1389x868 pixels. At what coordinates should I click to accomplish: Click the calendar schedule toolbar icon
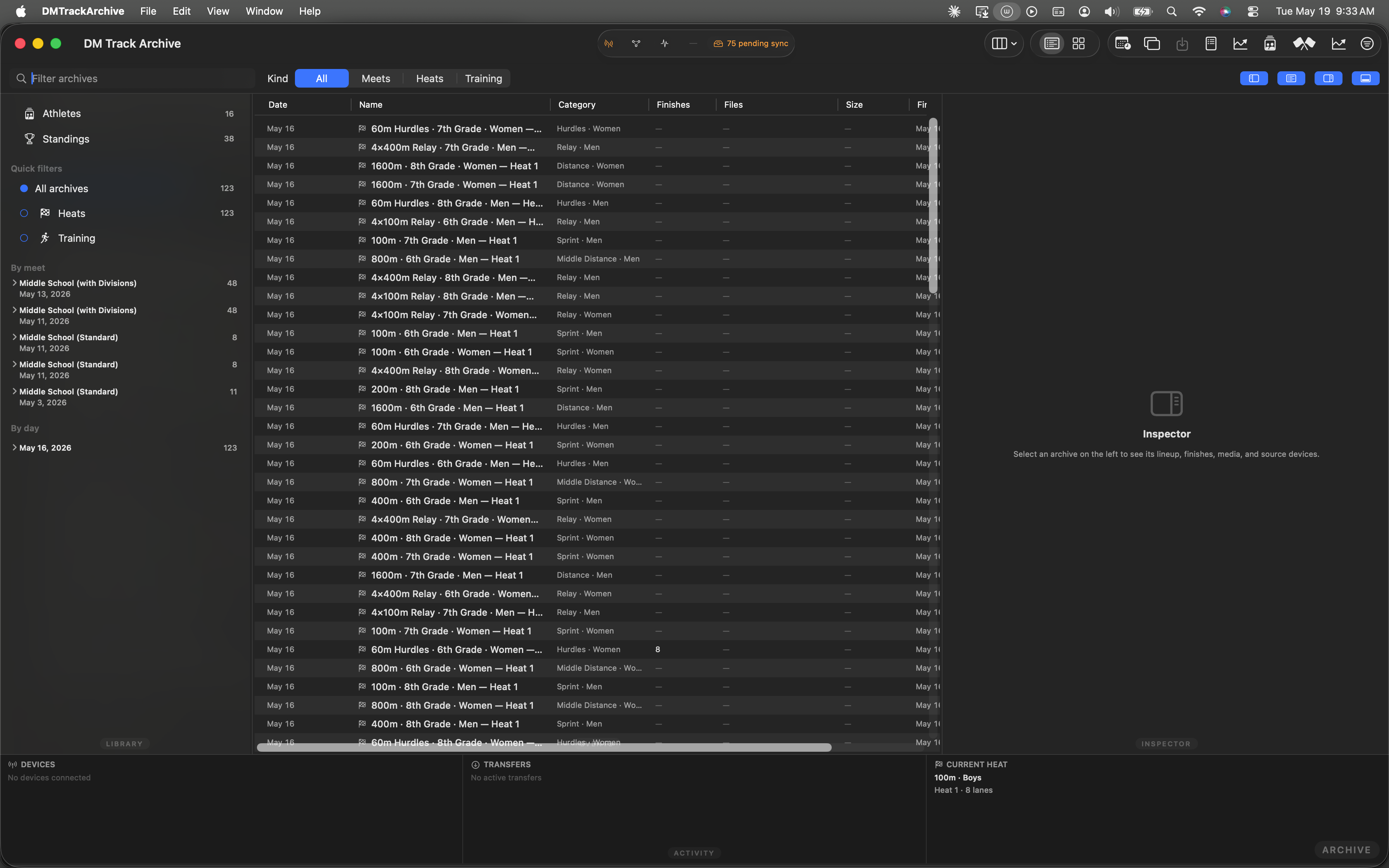click(x=1123, y=44)
